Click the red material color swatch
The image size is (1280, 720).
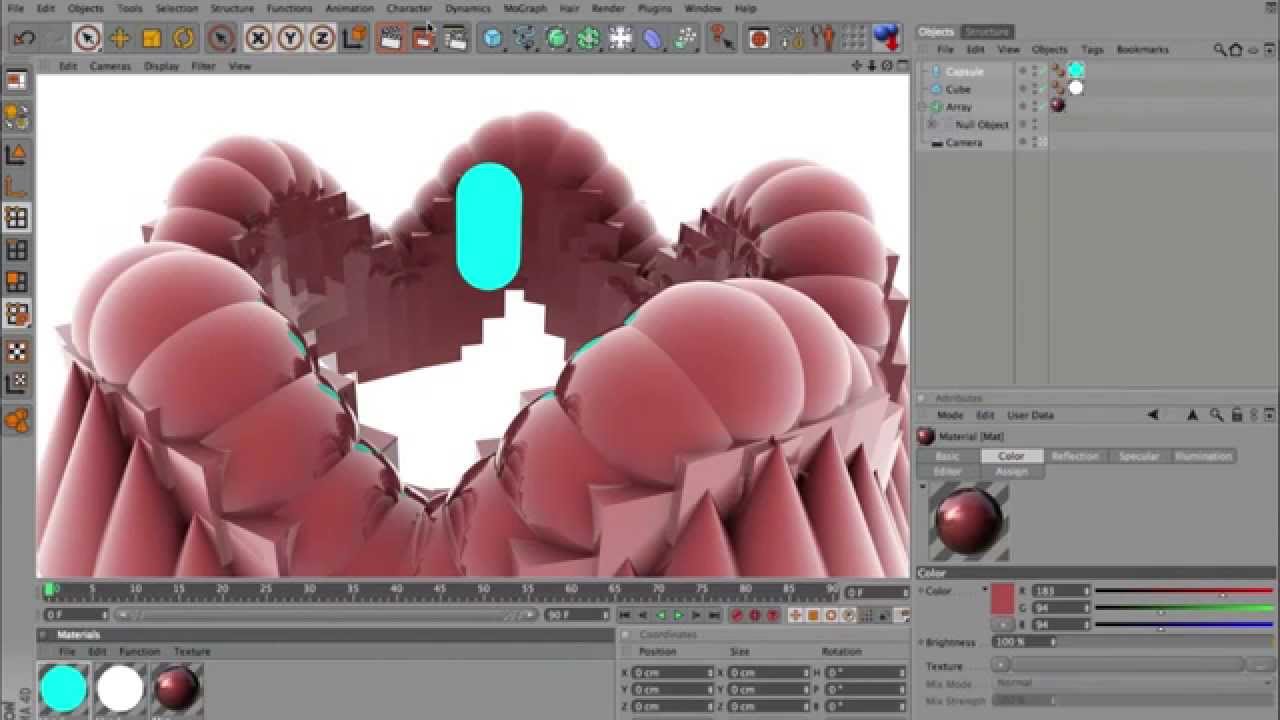pos(1003,599)
